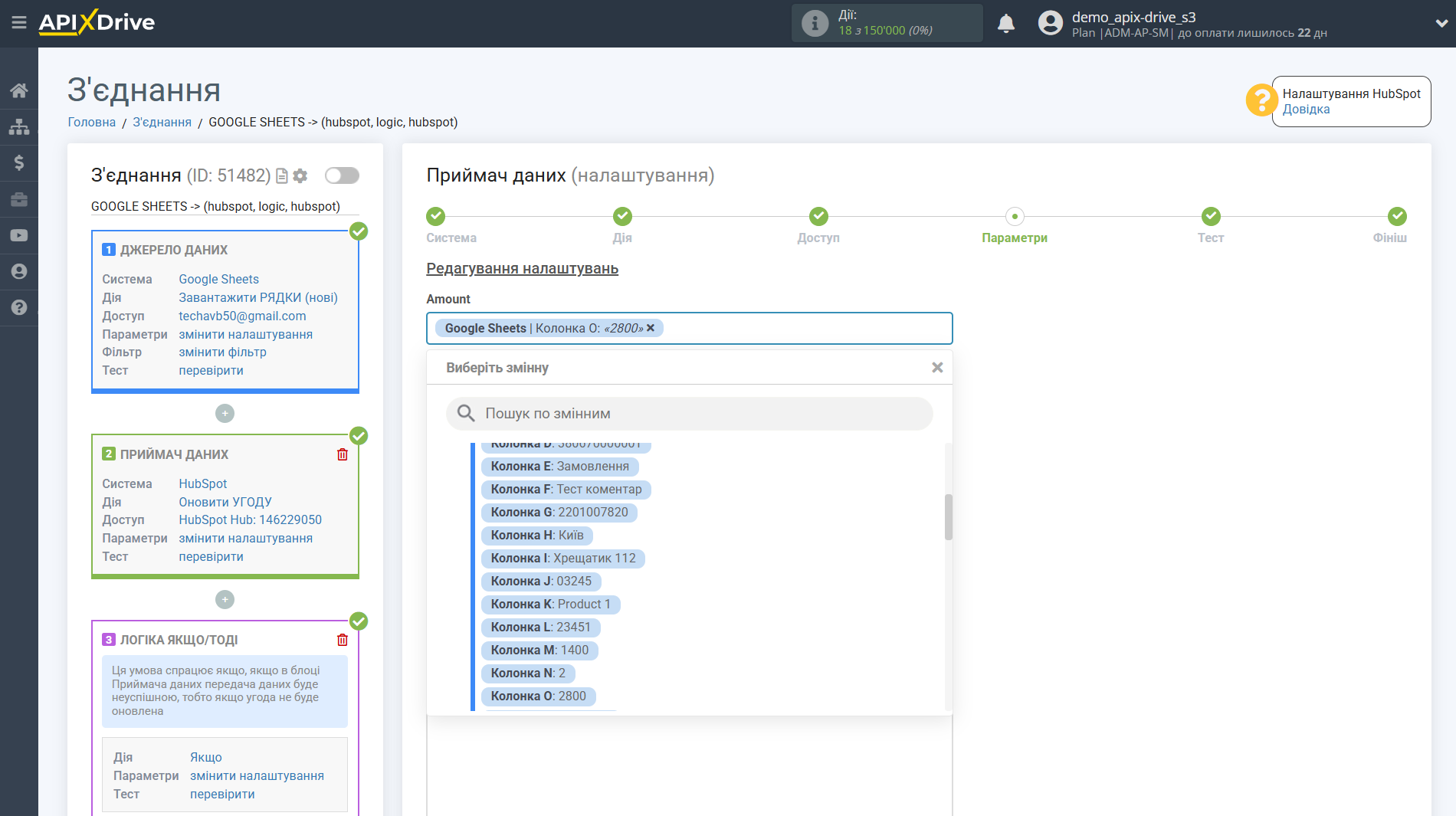1456x816 pixels.
Task: Go to the Тест wizard step
Action: pyautogui.click(x=1211, y=216)
